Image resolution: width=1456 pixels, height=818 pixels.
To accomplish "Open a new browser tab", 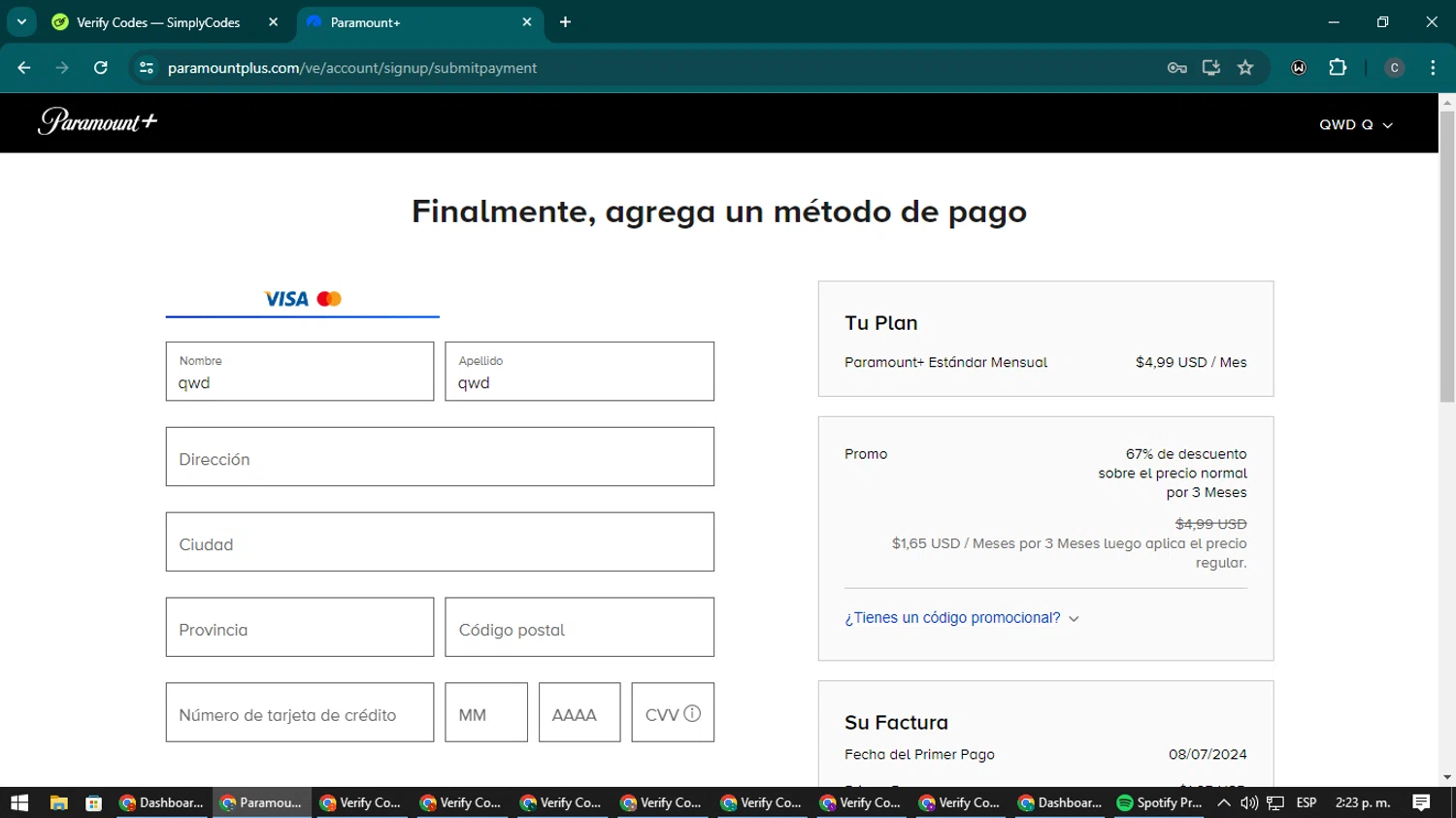I will 565,22.
